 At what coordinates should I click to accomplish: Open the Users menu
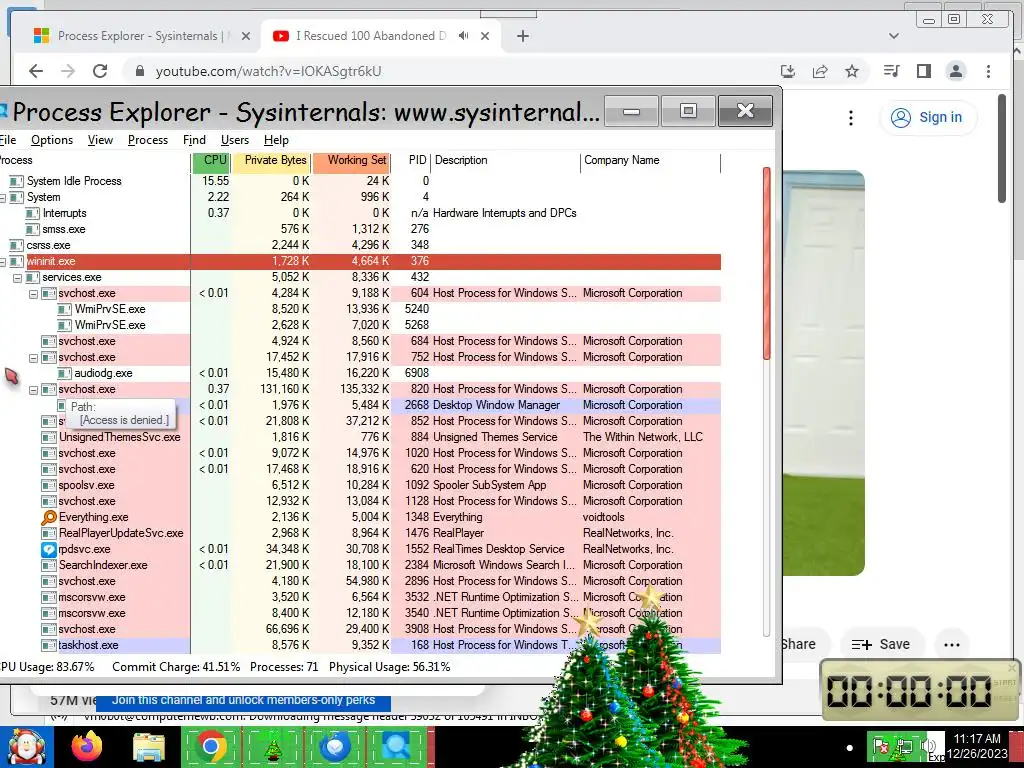click(x=234, y=140)
